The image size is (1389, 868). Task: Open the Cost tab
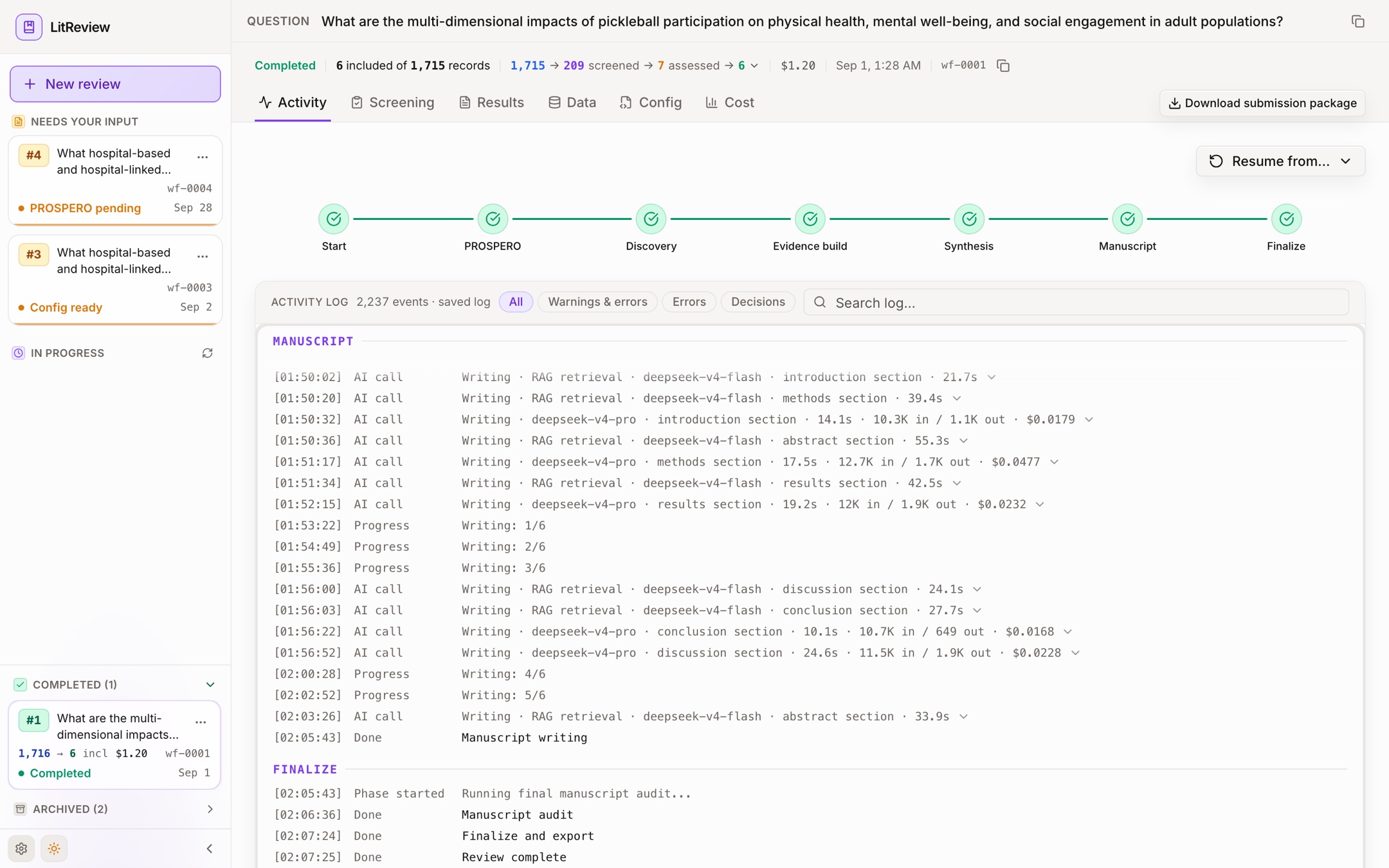click(x=729, y=103)
